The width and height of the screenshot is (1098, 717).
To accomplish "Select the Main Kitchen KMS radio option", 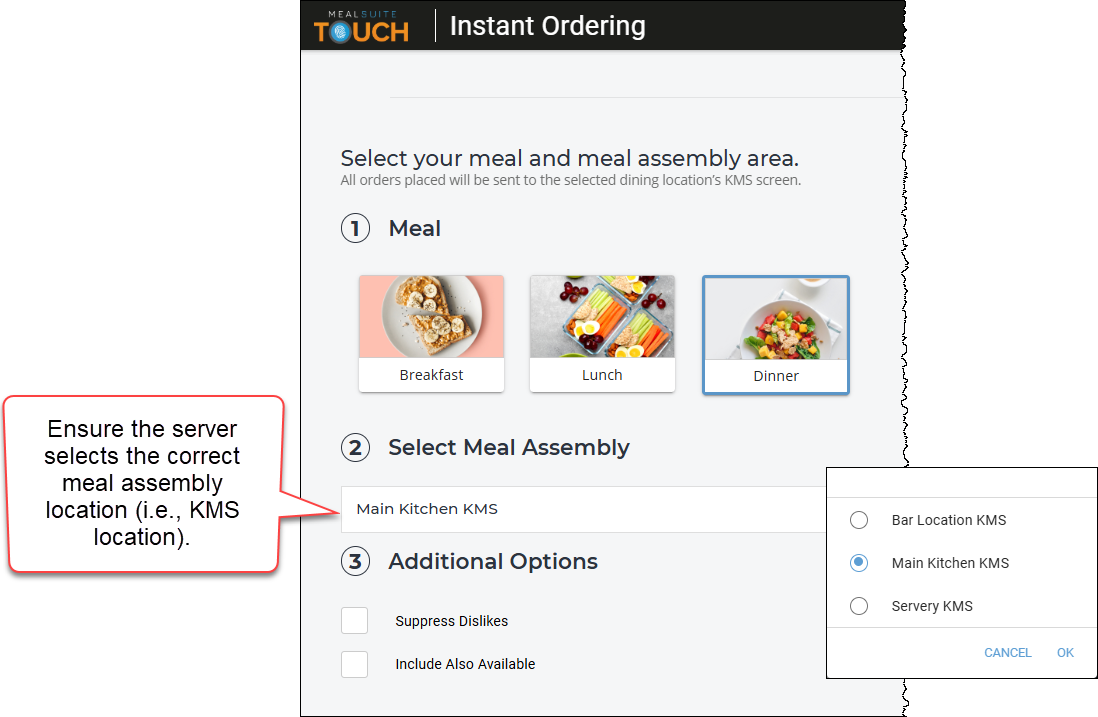I will 859,563.
